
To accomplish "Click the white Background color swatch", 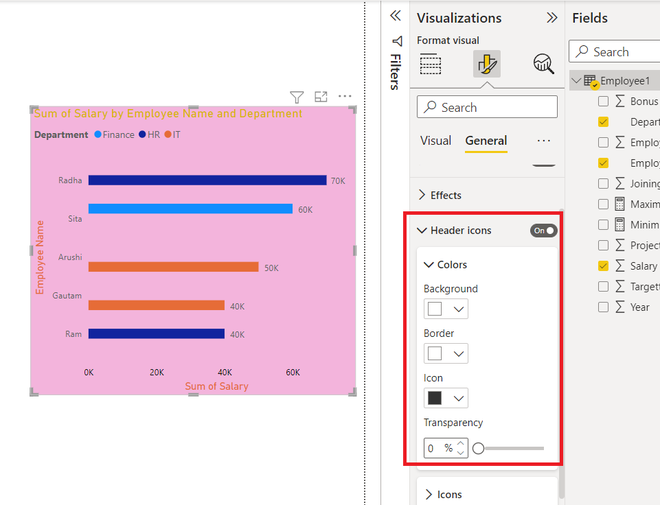I will click(435, 309).
